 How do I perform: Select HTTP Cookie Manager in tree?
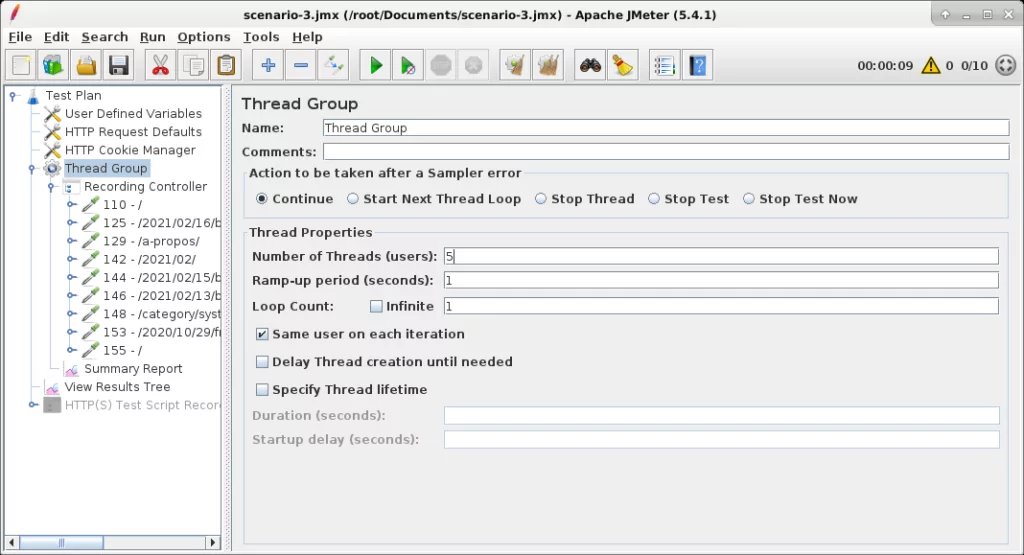(x=130, y=150)
